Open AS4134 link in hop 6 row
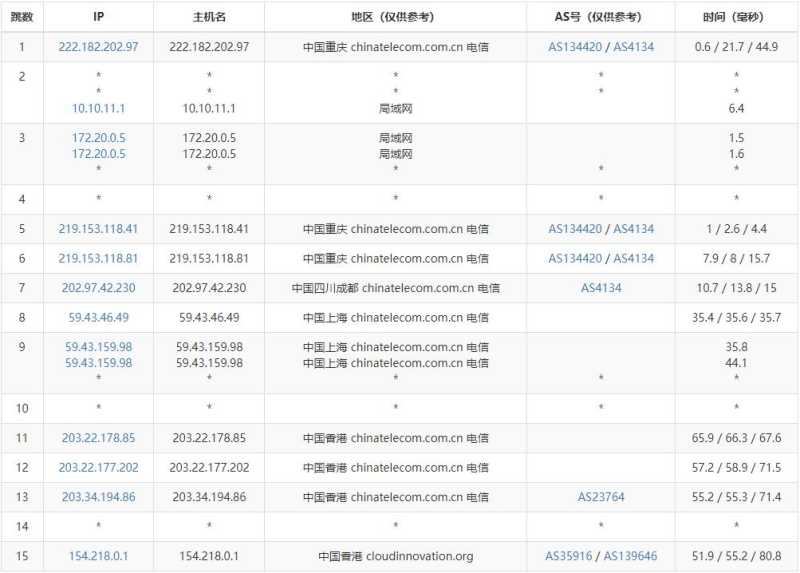 633,258
